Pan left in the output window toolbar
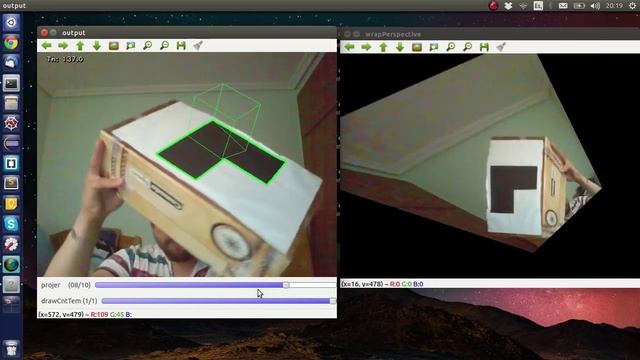This screenshot has width=640, height=360. tap(47, 46)
